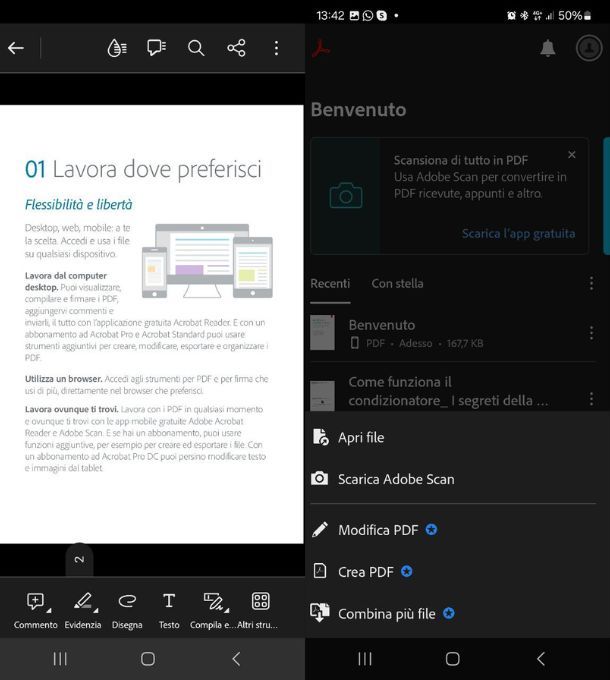Tap the search magnifier in PDF viewer
This screenshot has height=680, width=610.
196,48
